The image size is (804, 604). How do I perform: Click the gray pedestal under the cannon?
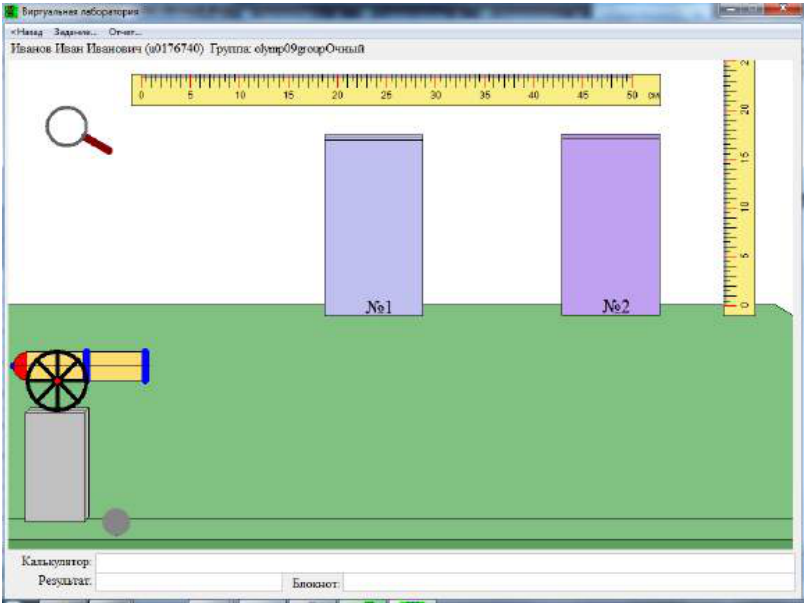coord(56,465)
